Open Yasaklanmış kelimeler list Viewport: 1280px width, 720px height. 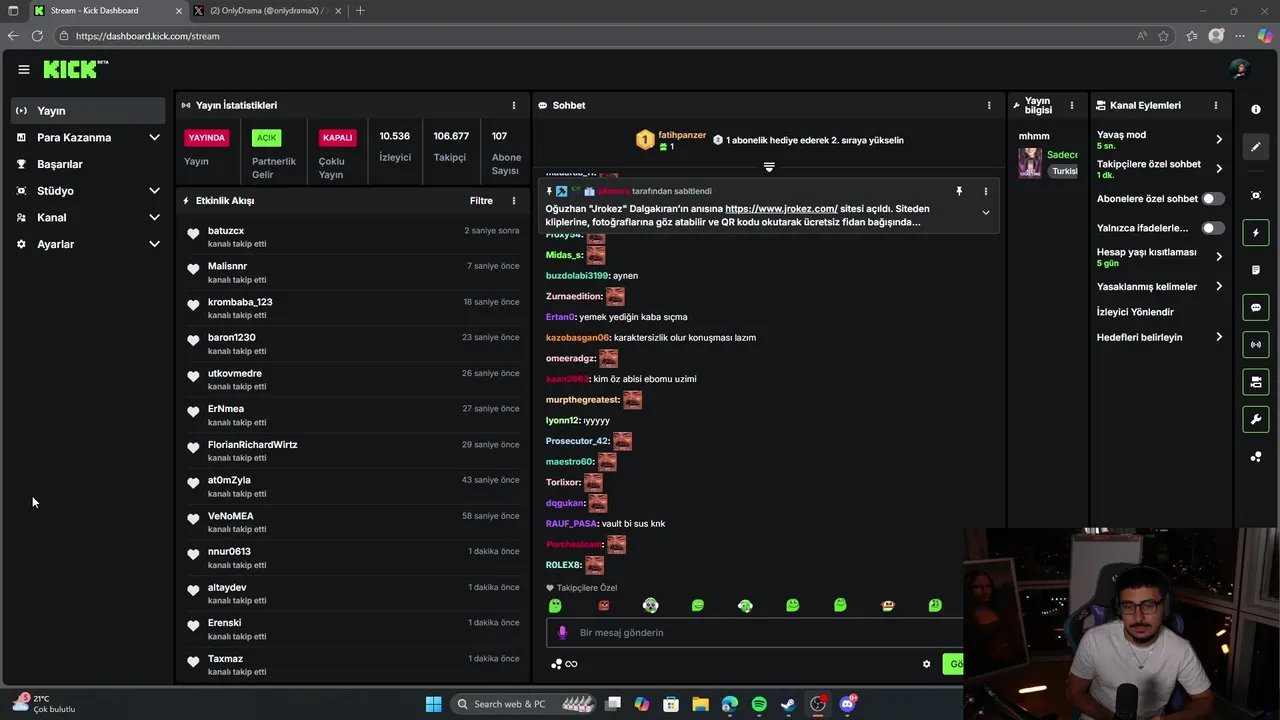point(1160,286)
